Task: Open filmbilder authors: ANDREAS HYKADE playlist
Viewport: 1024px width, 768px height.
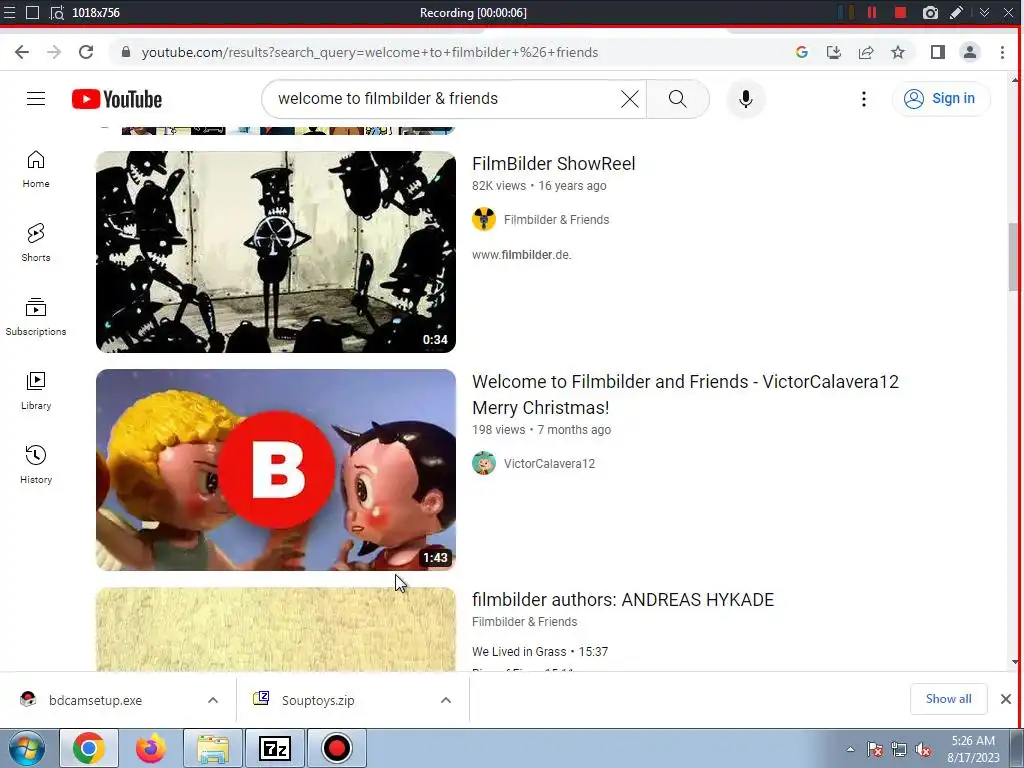Action: tap(623, 600)
